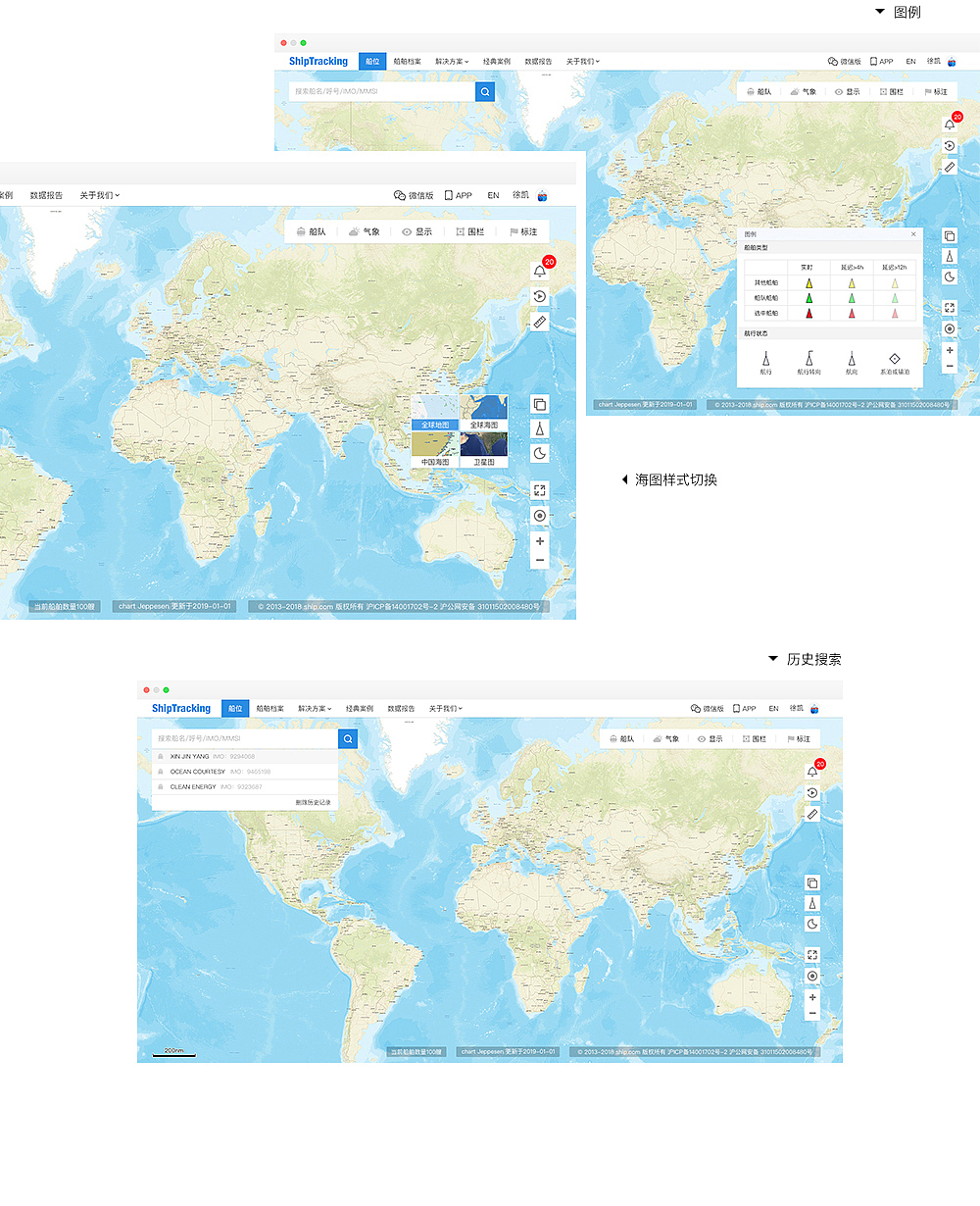Switch to EN in history-search window
The image size is (980, 1206).
click(773, 708)
